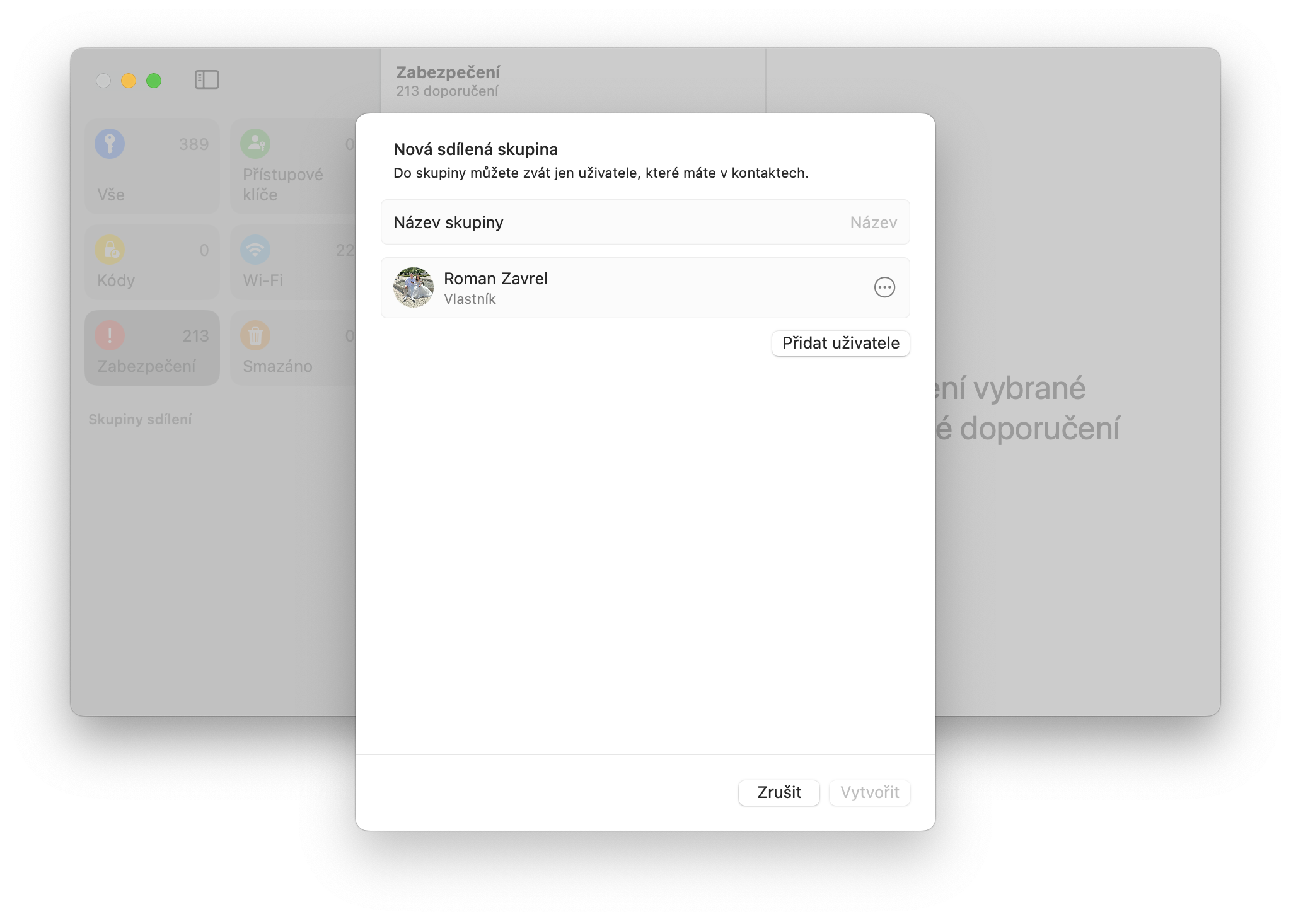
Task: Open the ellipsis menu for Roman Zavrel
Action: point(884,287)
